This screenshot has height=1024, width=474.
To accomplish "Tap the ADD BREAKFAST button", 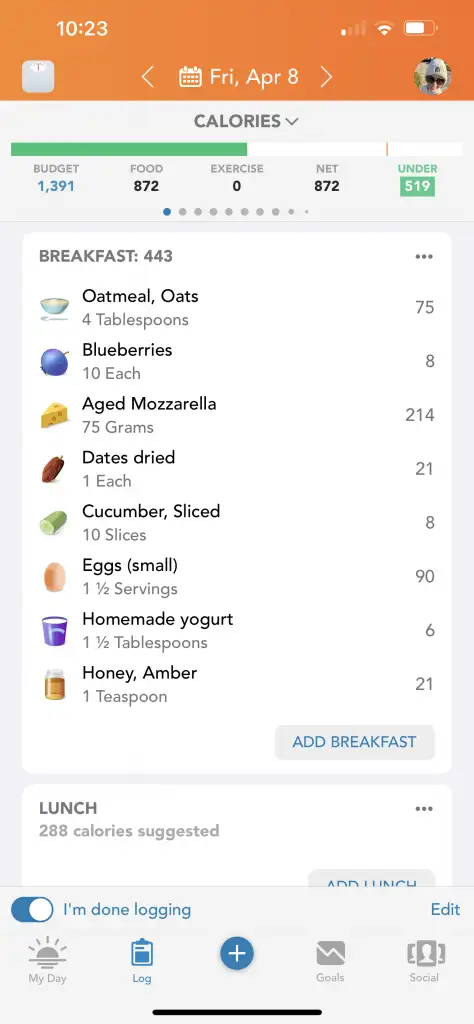I will pos(355,742).
